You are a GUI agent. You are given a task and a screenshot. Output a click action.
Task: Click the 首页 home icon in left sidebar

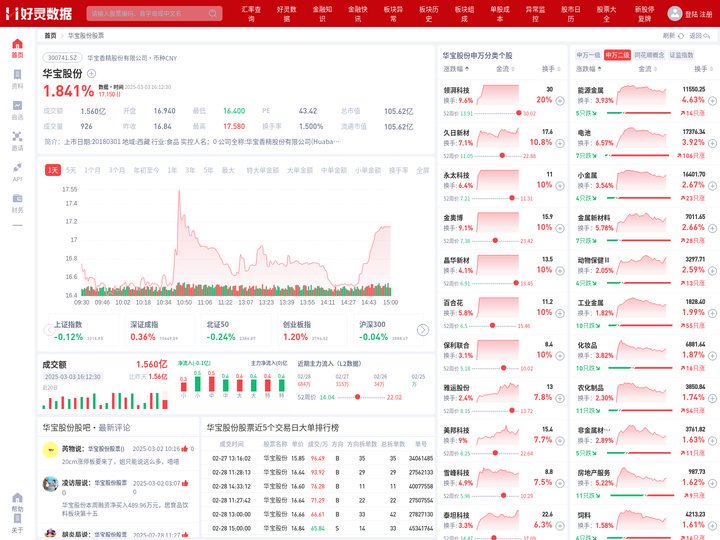[17, 44]
